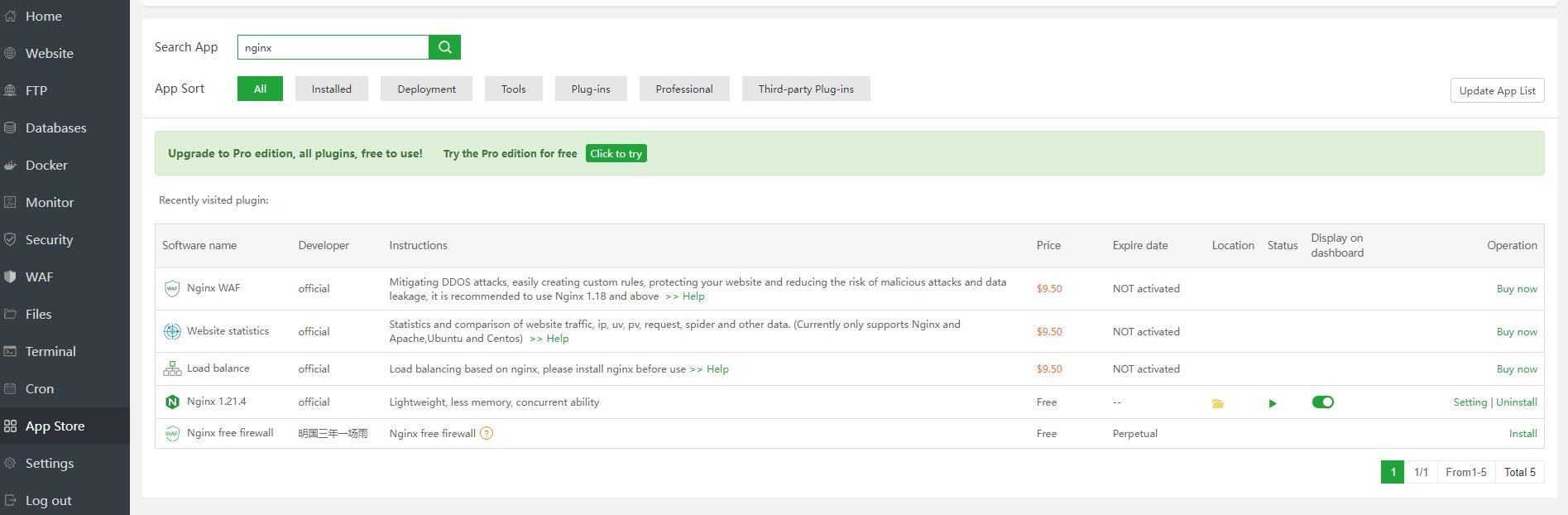The width and height of the screenshot is (1568, 515).
Task: Click the App Store grid icon in the sidebar
Action: point(10,426)
